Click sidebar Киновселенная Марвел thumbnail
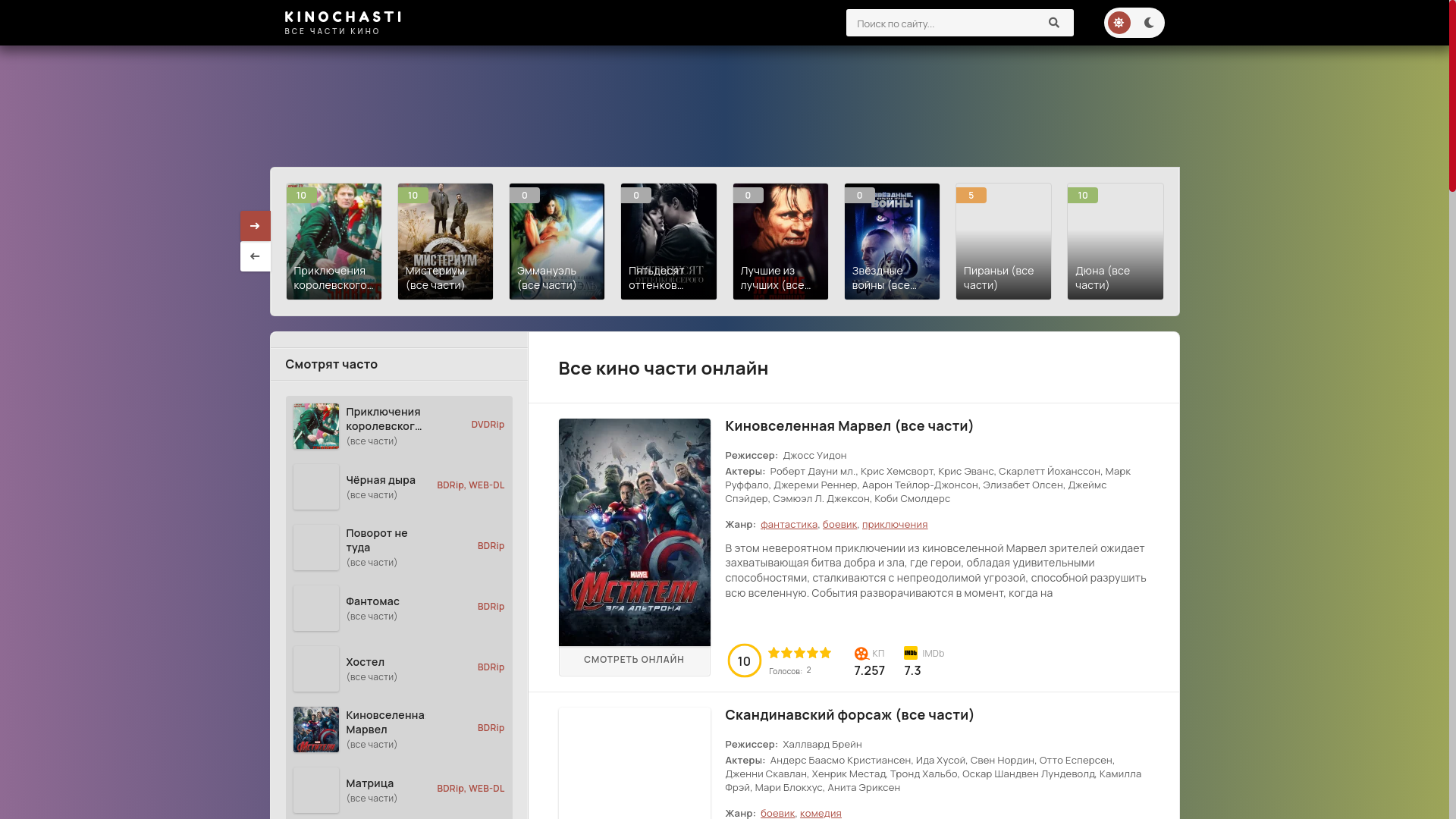The width and height of the screenshot is (1456, 819). pos(316,730)
